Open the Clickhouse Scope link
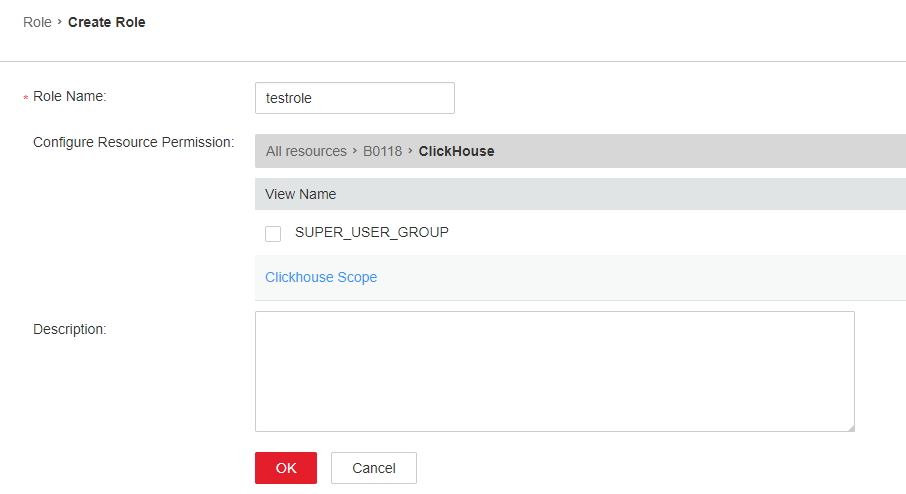The width and height of the screenshot is (906, 494). (x=321, y=277)
